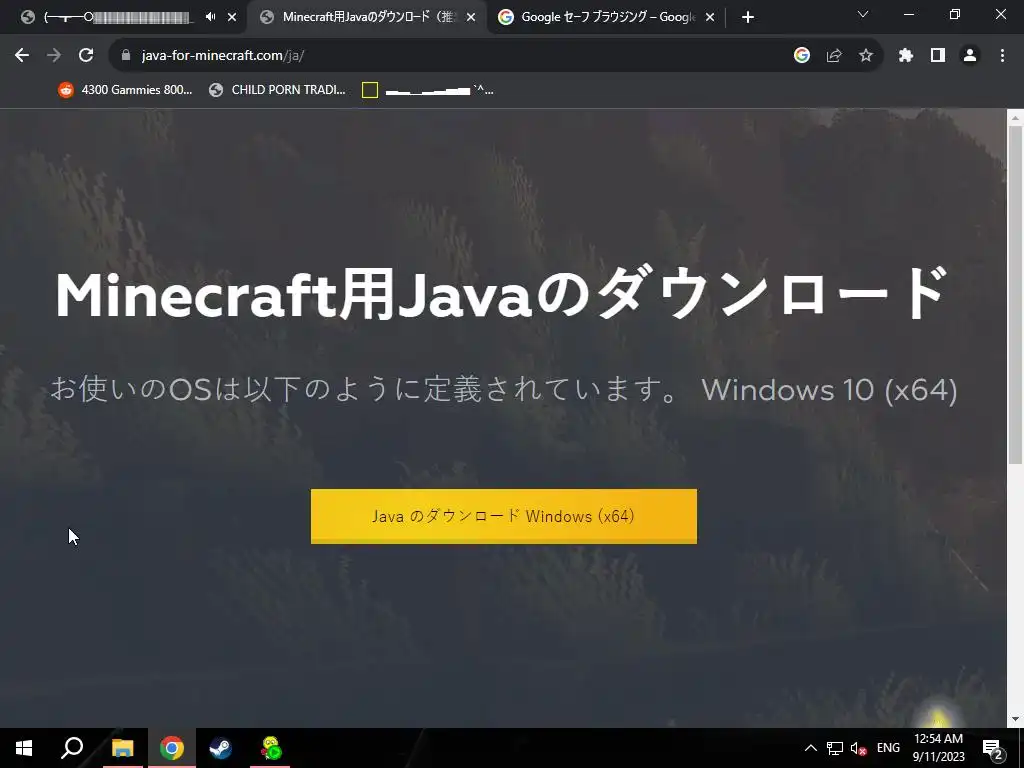Click the scrollbar down arrow

pyautogui.click(x=1015, y=720)
